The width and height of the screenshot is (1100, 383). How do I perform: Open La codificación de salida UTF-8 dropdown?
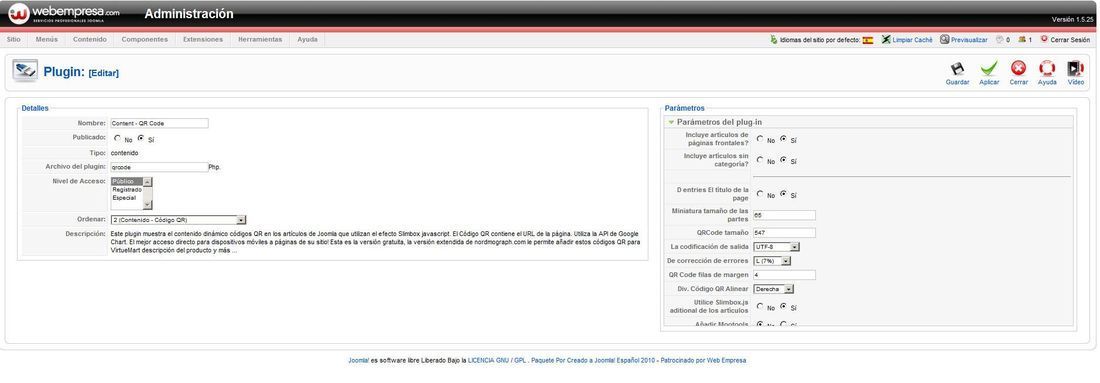pyautogui.click(x=777, y=247)
